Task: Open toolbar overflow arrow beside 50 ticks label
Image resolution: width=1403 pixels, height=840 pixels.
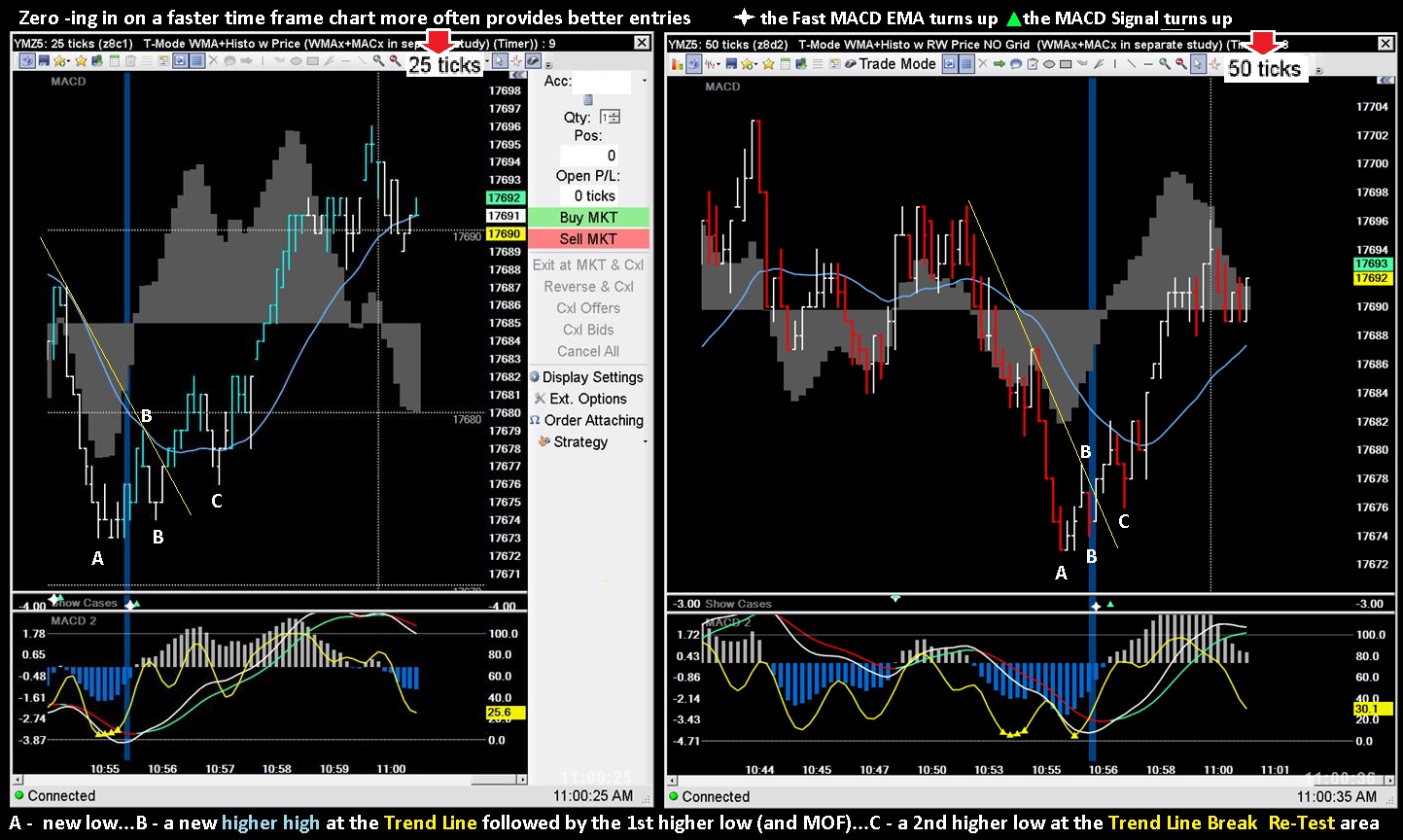Action: coord(1318,70)
